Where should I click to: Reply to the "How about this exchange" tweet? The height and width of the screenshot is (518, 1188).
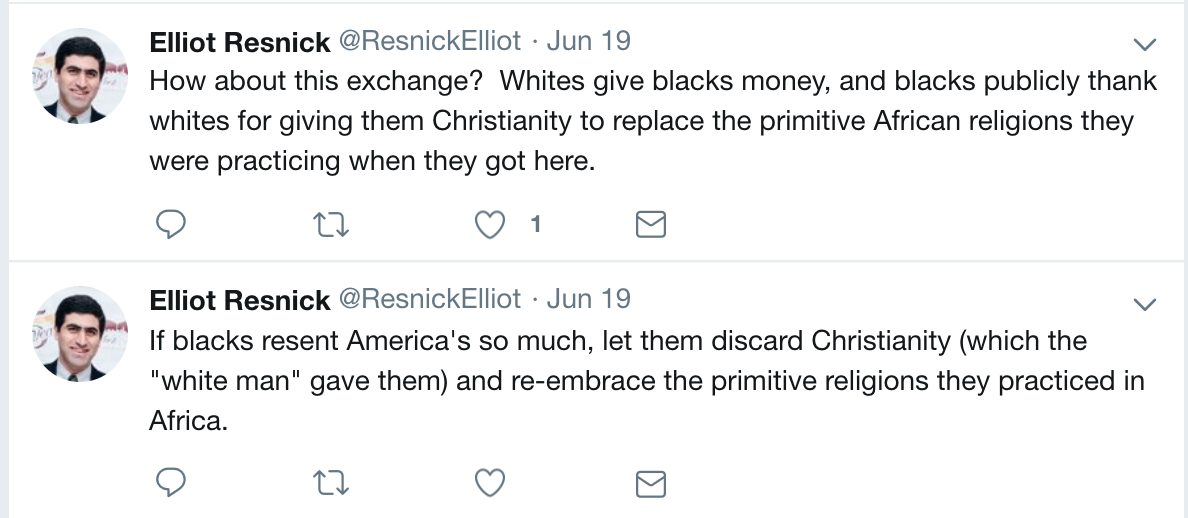[x=170, y=224]
